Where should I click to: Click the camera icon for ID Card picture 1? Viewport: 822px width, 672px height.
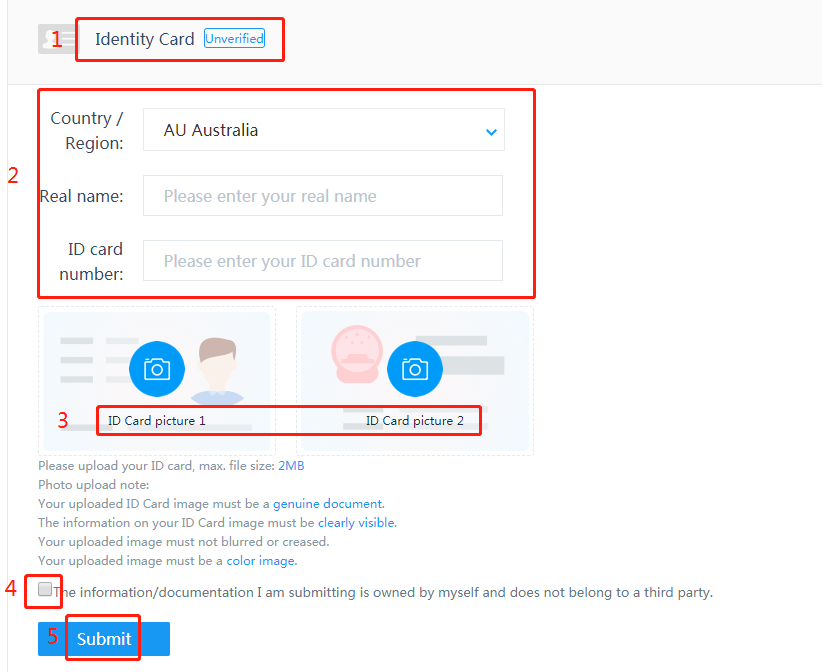coord(157,369)
